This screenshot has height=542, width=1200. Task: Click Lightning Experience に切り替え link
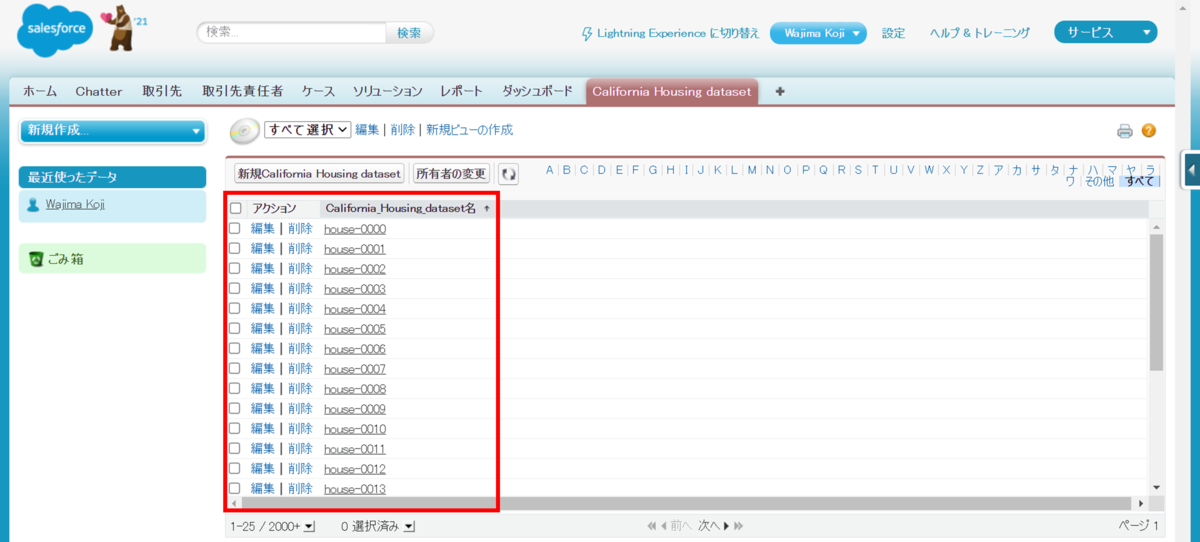pos(678,33)
